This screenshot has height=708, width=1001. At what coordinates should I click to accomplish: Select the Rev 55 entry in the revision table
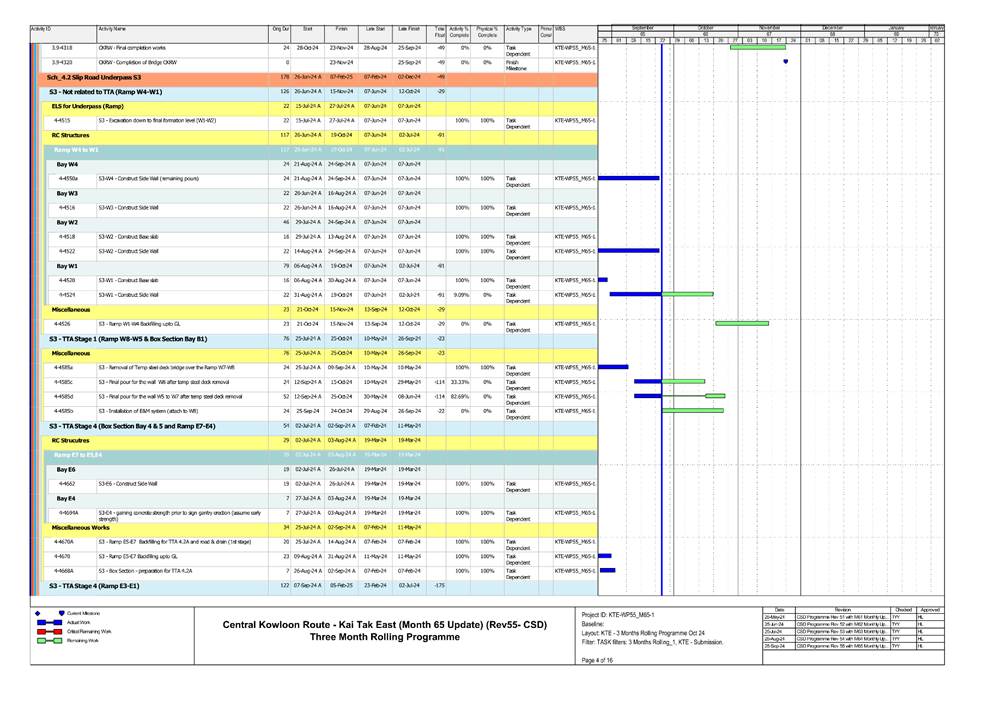click(x=843, y=646)
